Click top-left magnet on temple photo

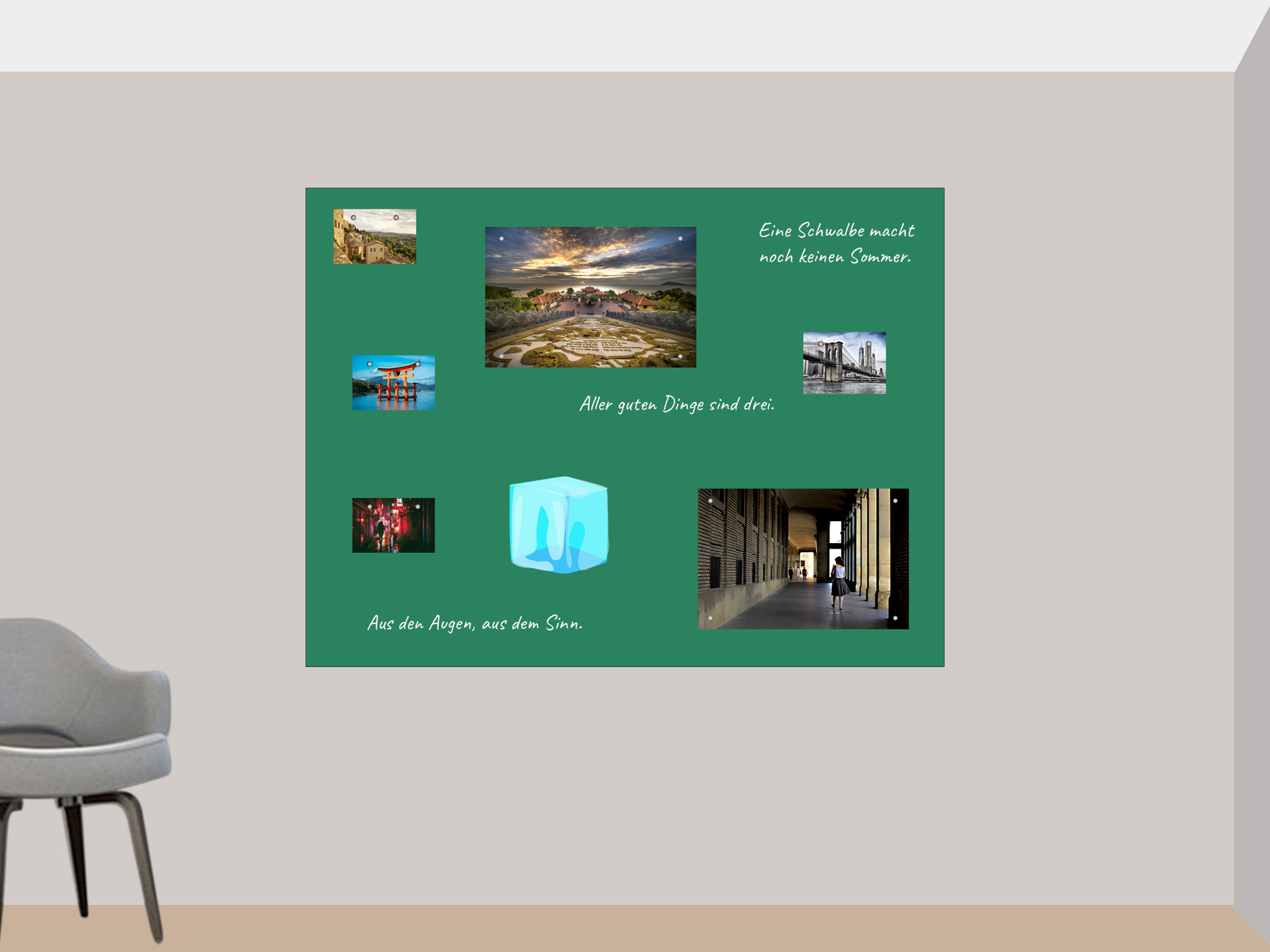pyautogui.click(x=502, y=238)
